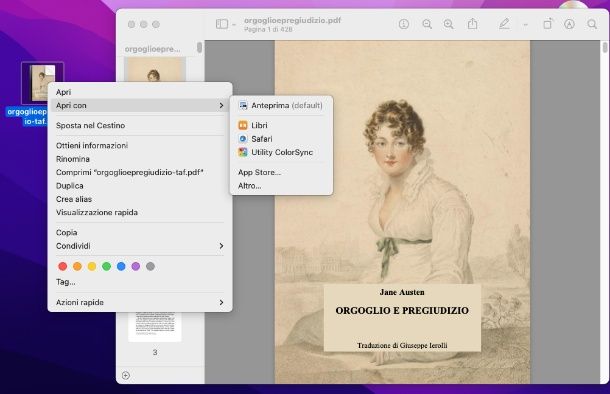Click the ORGOGLIO E PREGIUDIZIO title text

coord(402,310)
